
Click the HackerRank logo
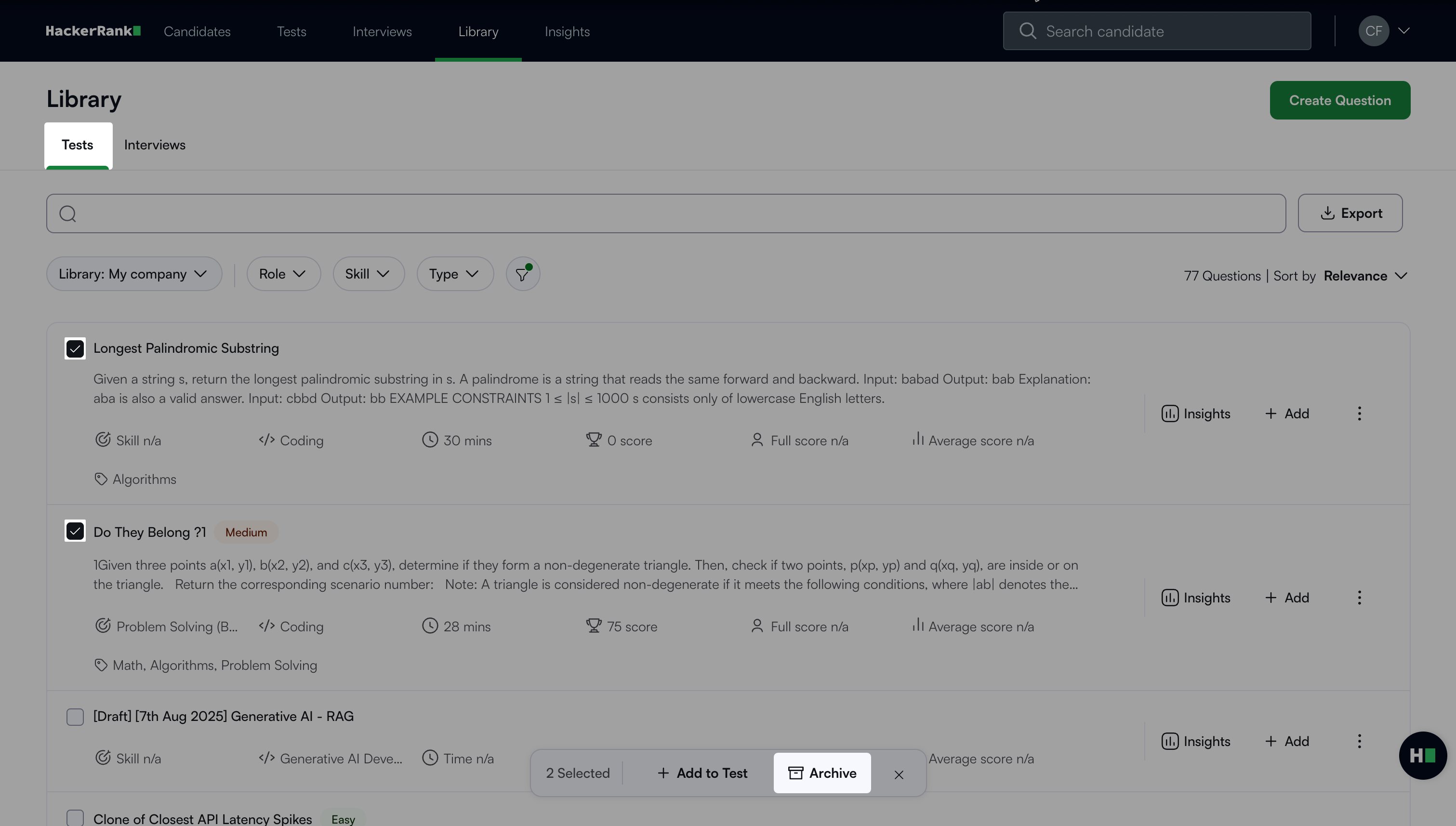tap(93, 31)
